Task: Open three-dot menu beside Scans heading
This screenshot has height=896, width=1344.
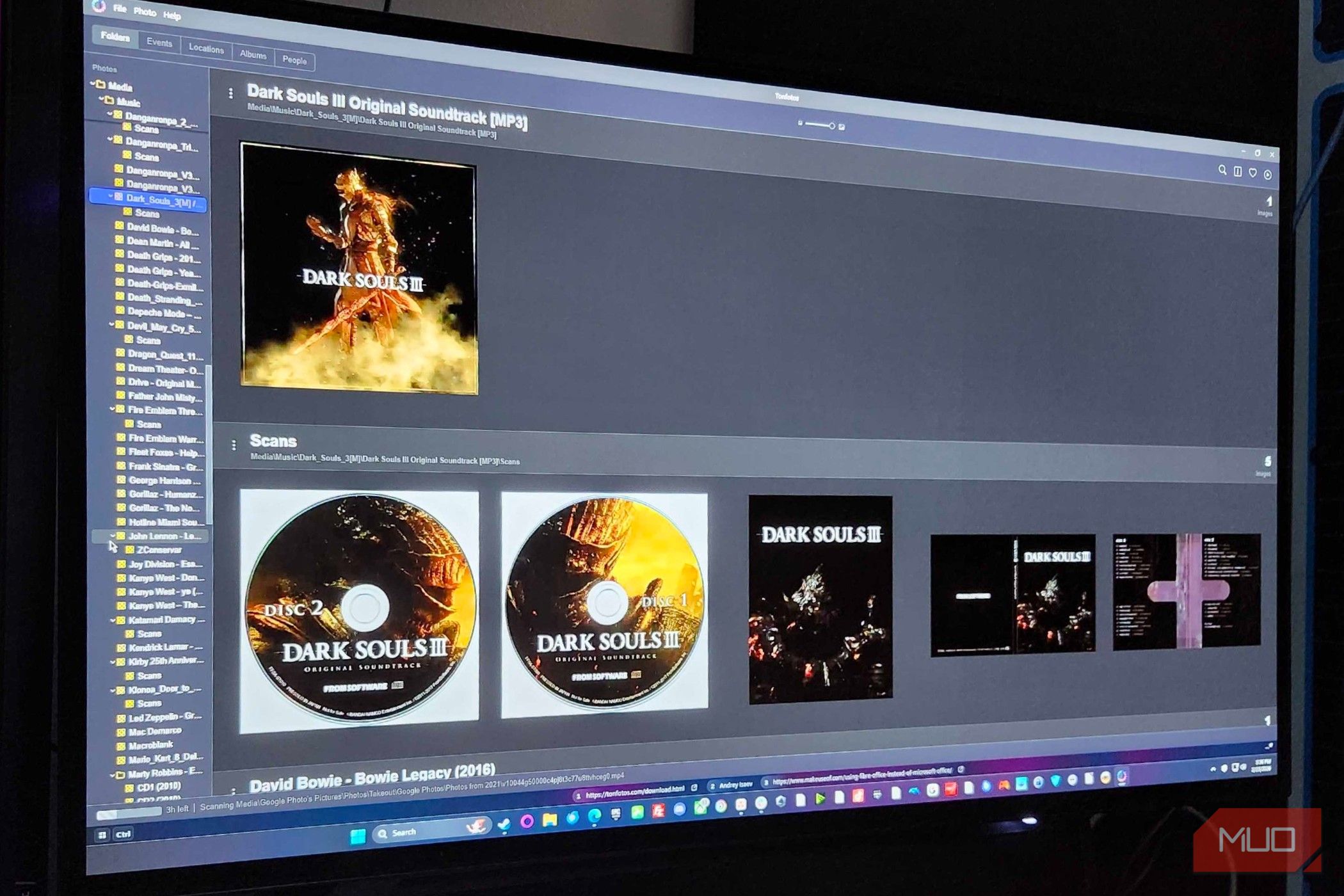Action: 234,444
